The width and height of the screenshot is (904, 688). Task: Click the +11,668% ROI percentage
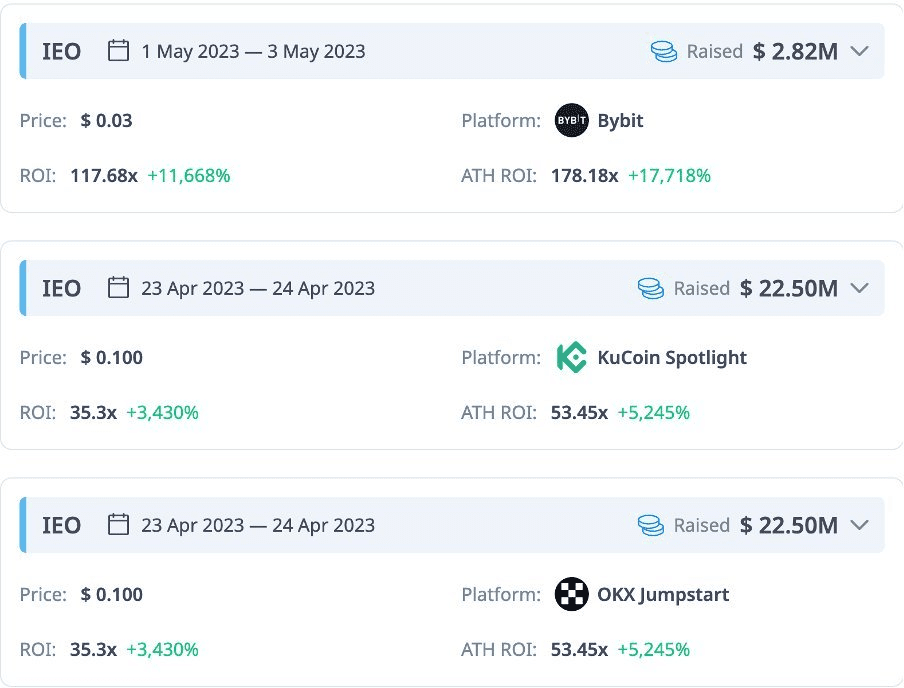point(189,176)
